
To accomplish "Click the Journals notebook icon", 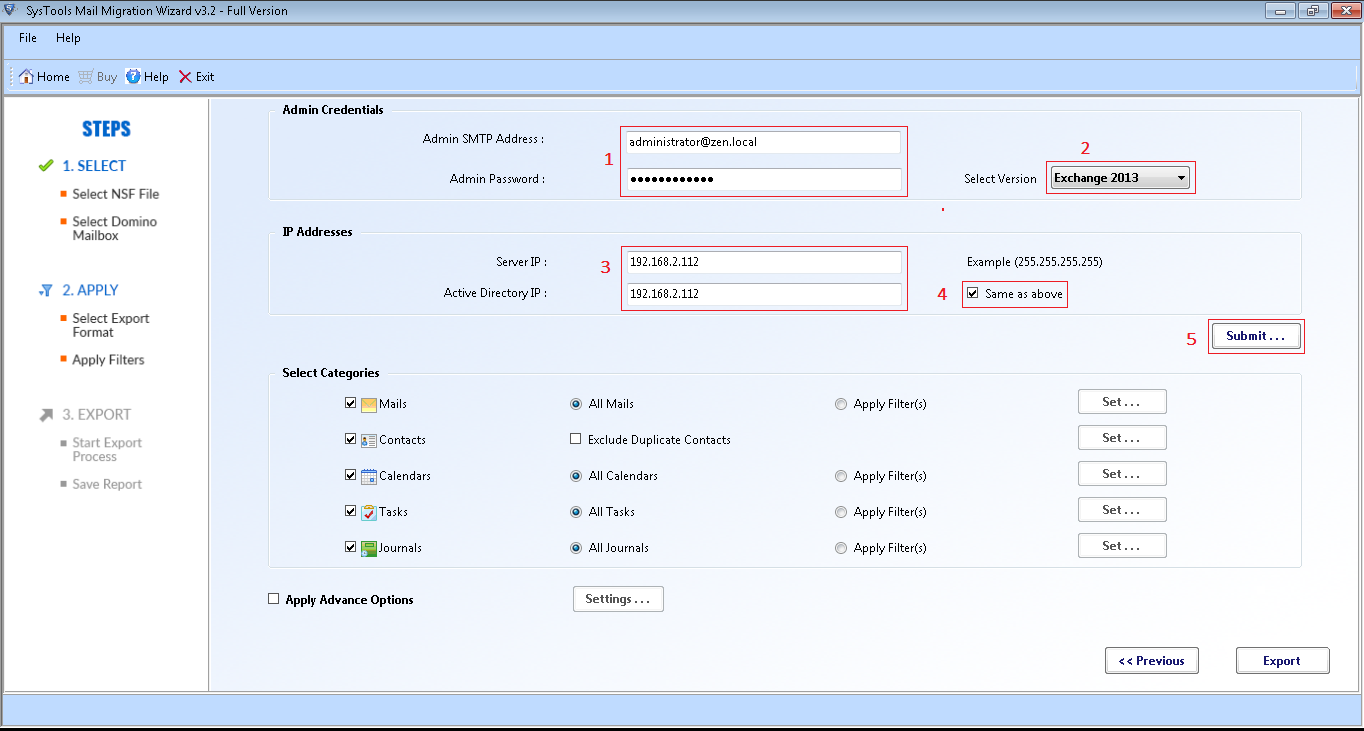I will 368,548.
